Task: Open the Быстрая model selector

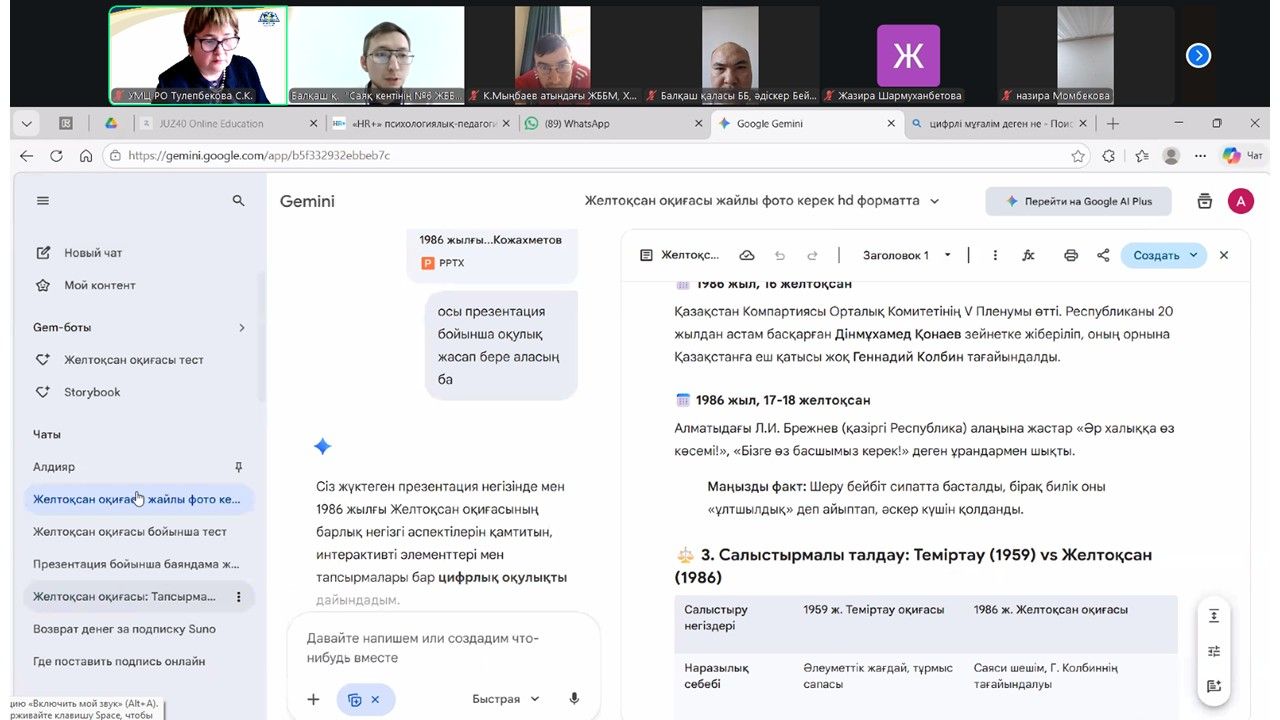Action: (x=506, y=699)
